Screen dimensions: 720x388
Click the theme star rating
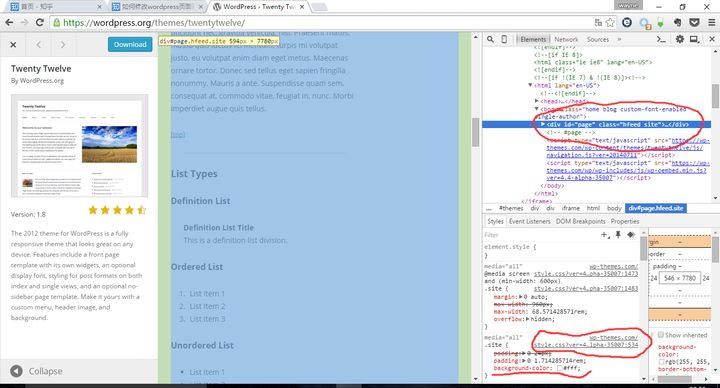pos(117,210)
